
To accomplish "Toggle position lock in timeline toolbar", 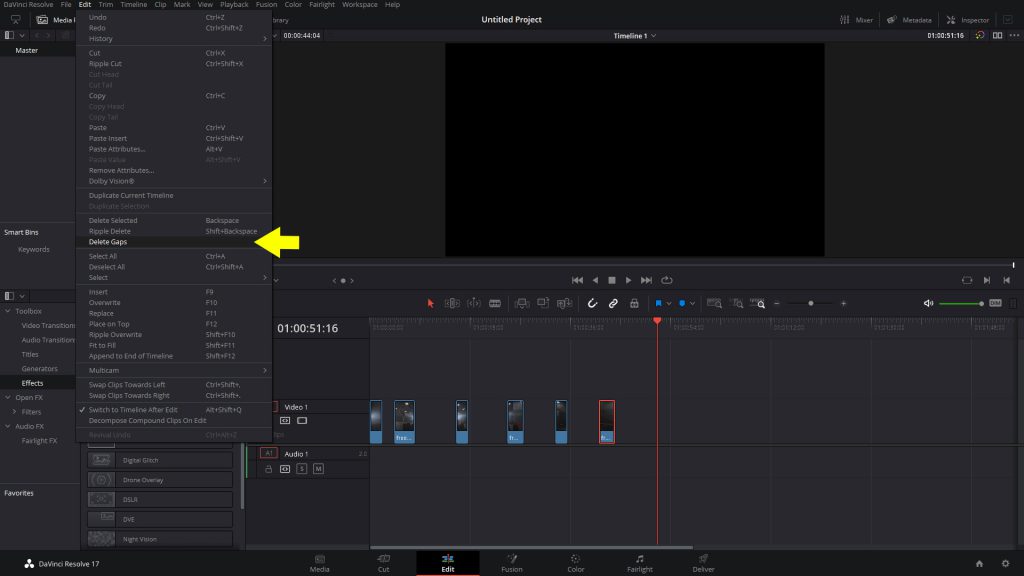I will [x=634, y=304].
